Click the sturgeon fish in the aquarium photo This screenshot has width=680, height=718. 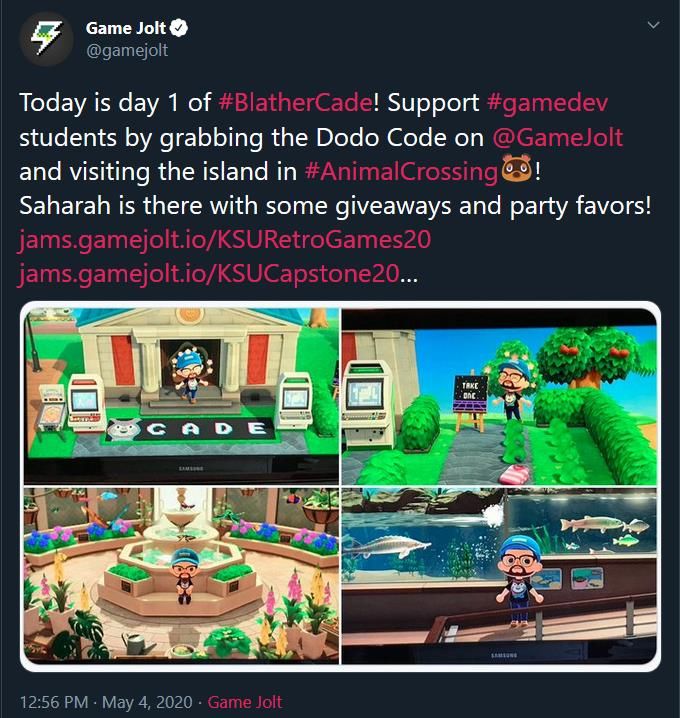(x=390, y=545)
